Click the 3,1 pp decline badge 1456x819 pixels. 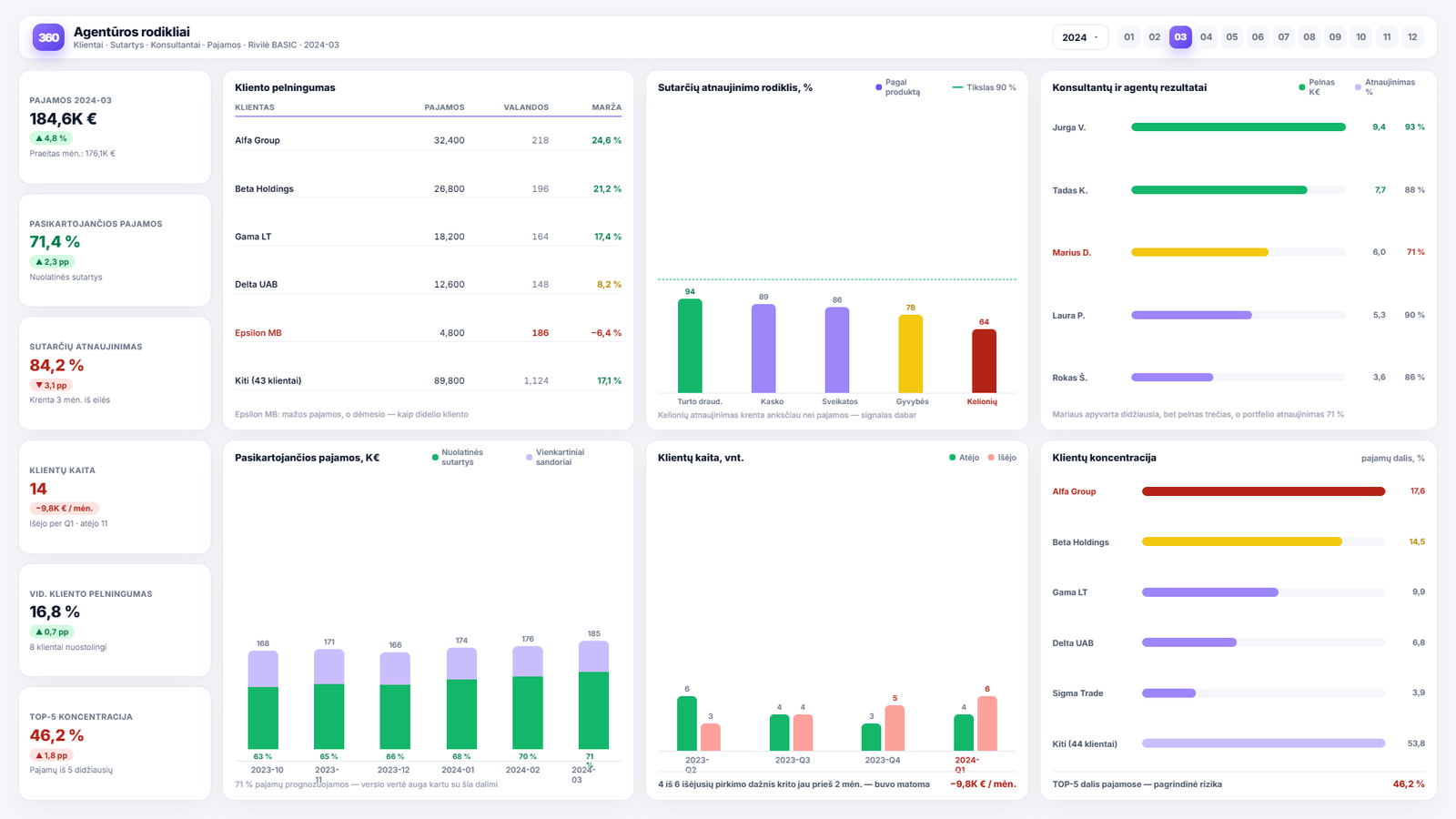tap(52, 386)
